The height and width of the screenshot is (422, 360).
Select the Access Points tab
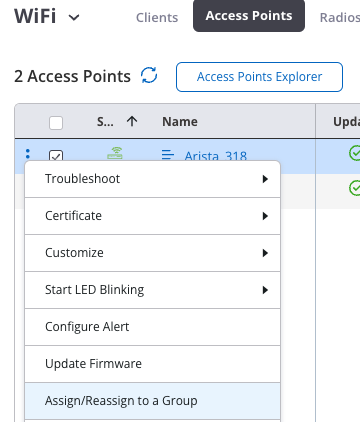pyautogui.click(x=249, y=16)
